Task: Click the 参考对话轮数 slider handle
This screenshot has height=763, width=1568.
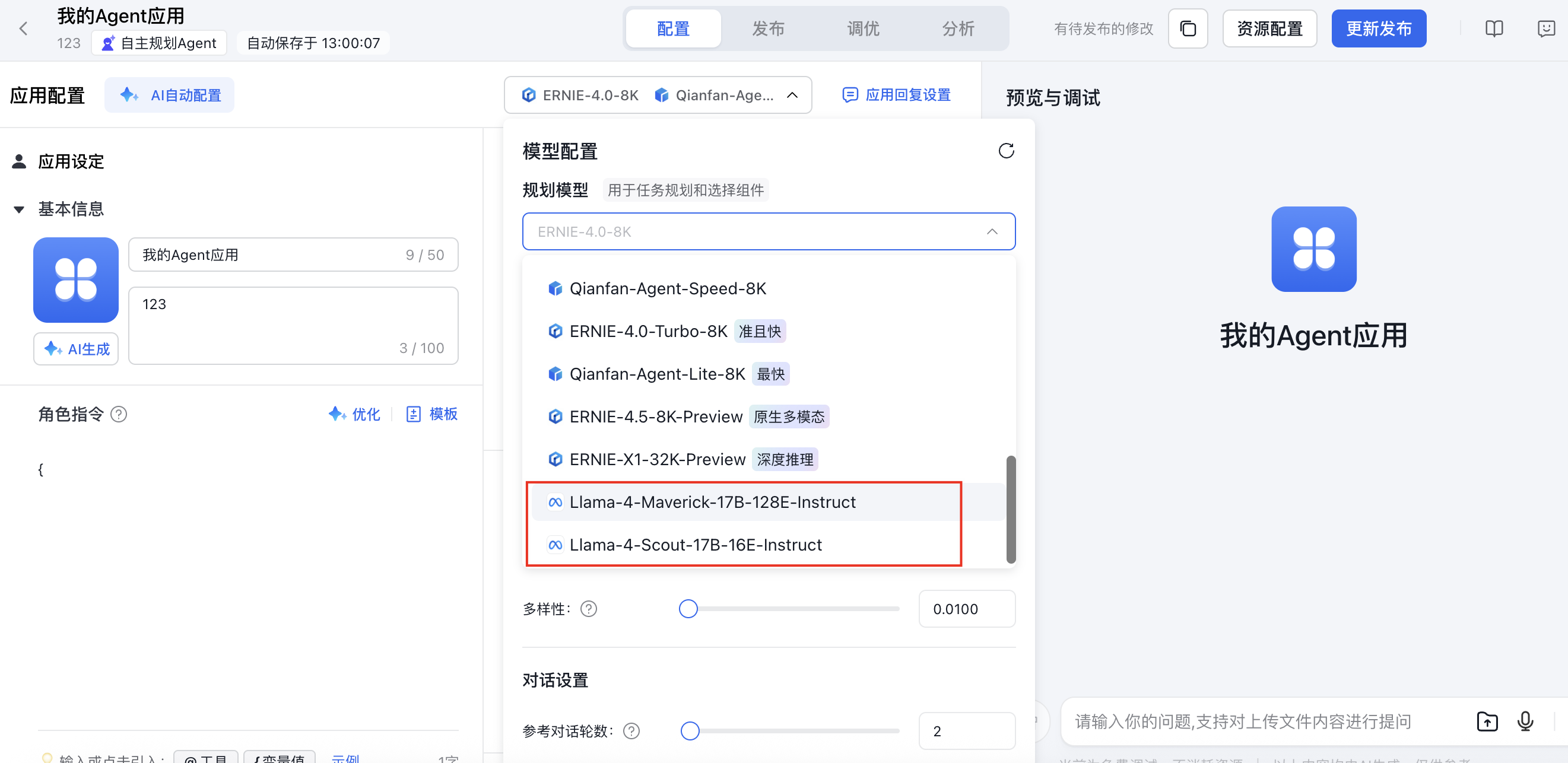Action: coord(690,731)
